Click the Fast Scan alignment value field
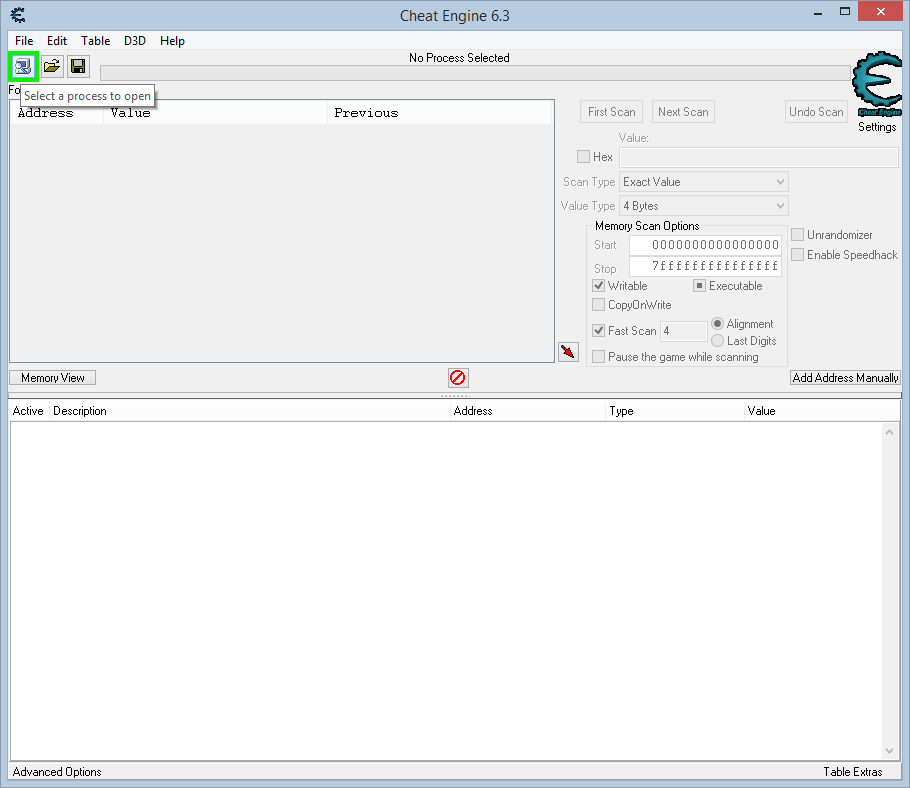 [684, 331]
